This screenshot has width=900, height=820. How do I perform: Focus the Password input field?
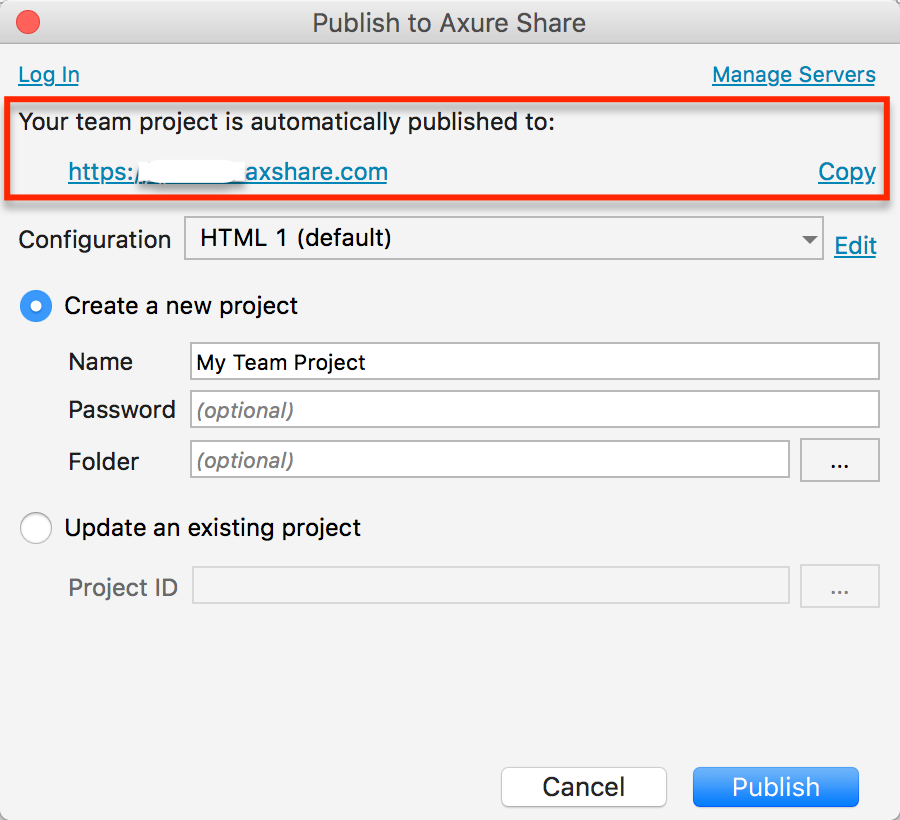[x=534, y=410]
